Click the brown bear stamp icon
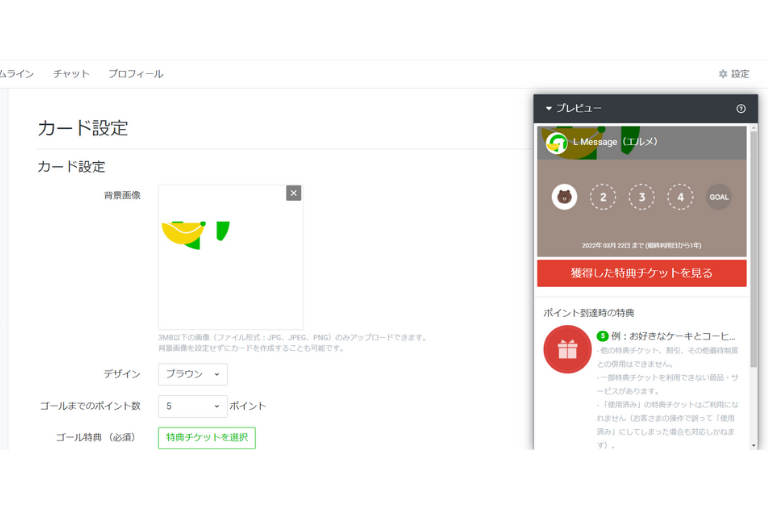 coord(564,197)
